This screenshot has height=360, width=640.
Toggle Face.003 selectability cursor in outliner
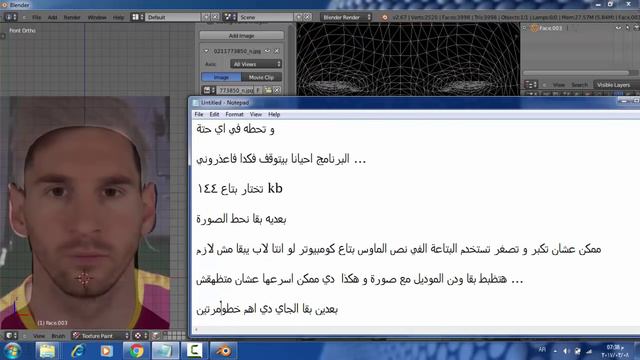click(x=628, y=28)
